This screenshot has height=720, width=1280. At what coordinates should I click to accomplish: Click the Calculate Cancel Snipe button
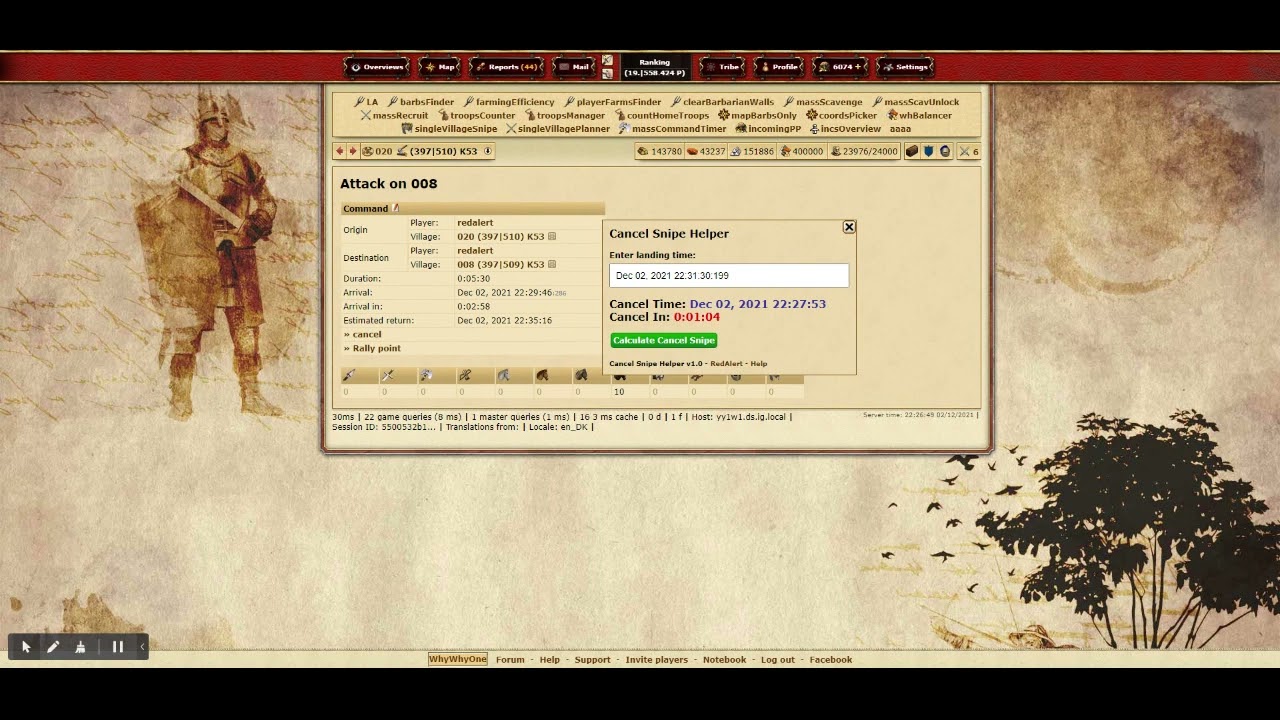coord(664,340)
